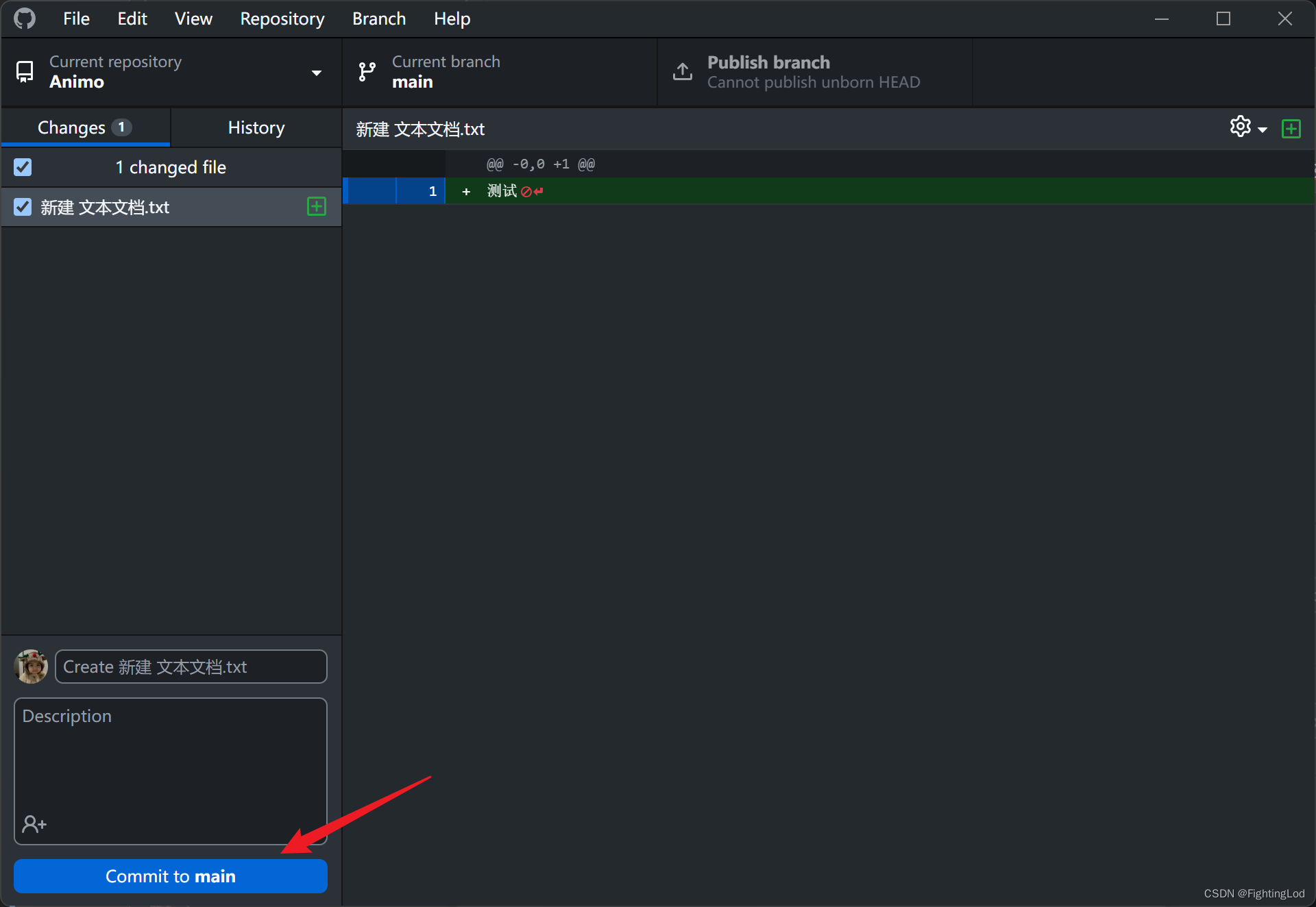
Task: Expand the current branch main dropdown
Action: 500,71
